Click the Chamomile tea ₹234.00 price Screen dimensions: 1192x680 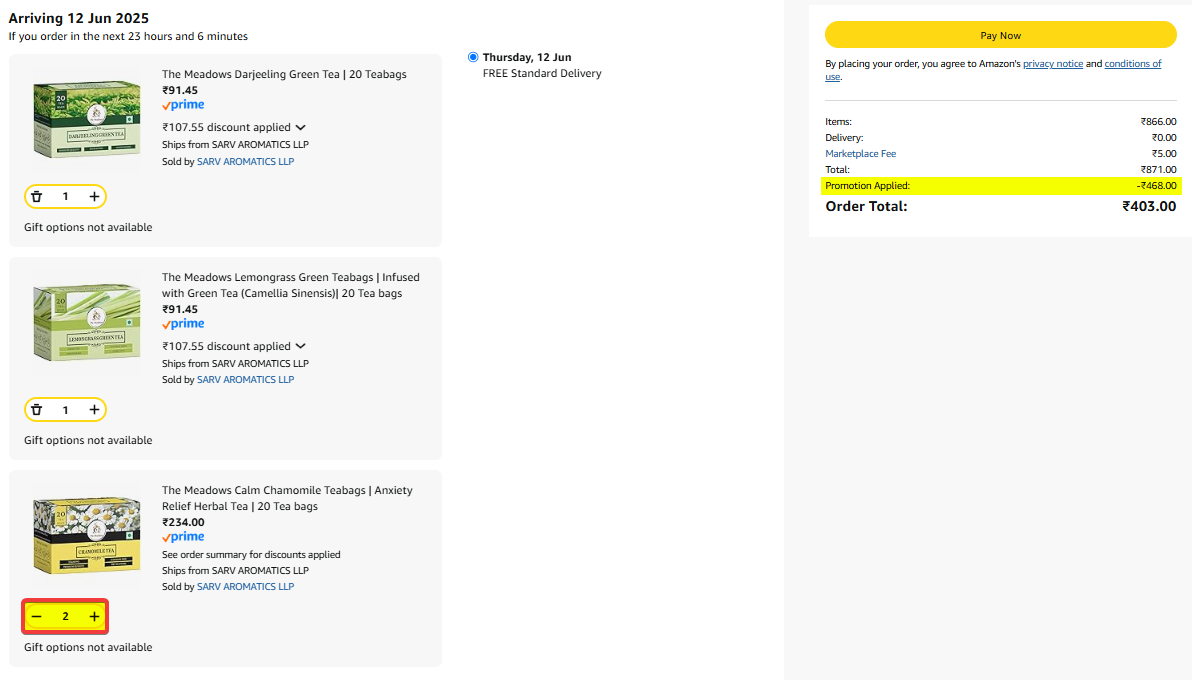click(183, 523)
